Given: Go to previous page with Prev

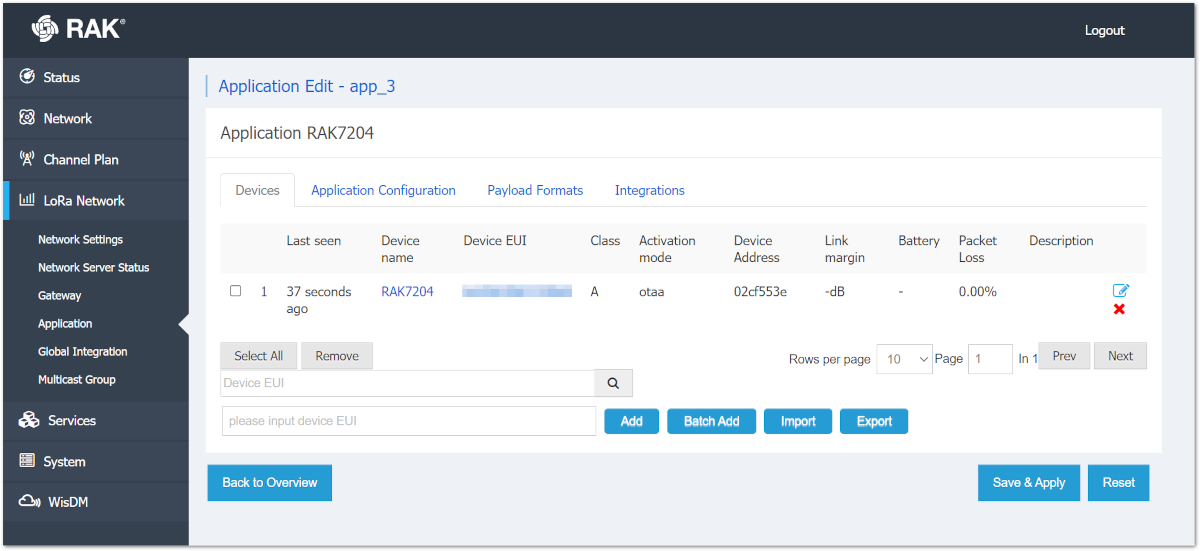Looking at the screenshot, I should (1064, 356).
